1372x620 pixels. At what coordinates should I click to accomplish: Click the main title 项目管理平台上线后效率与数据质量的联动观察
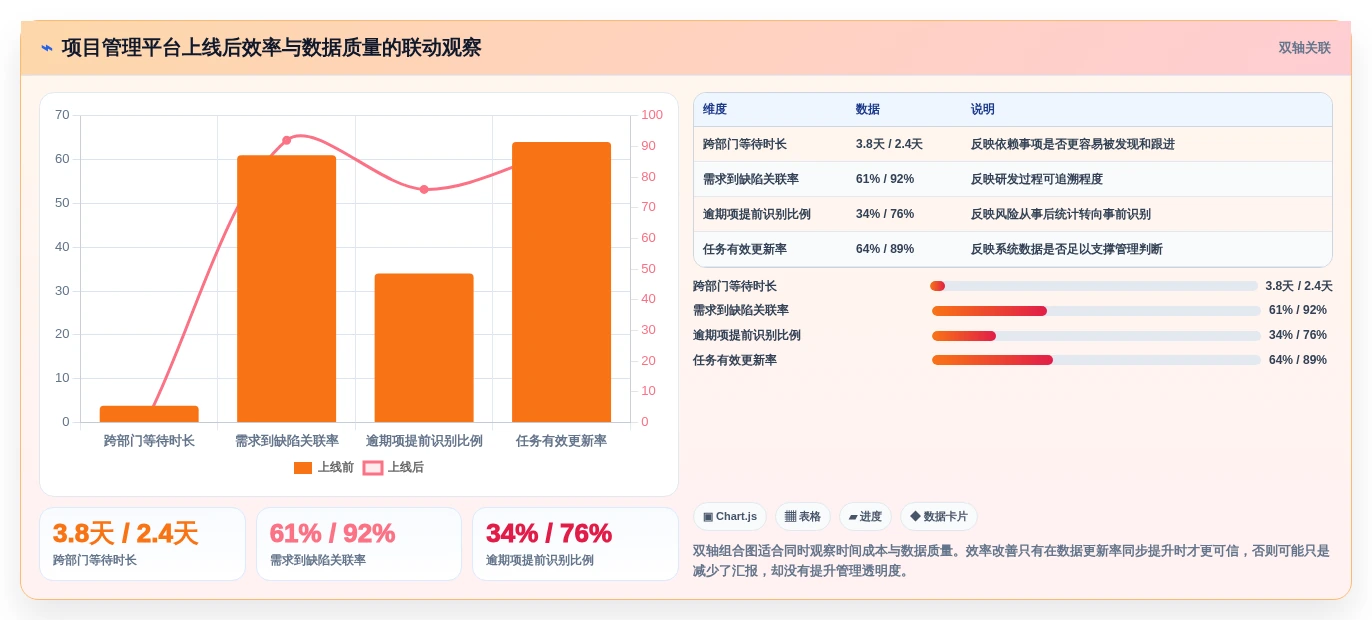click(271, 48)
